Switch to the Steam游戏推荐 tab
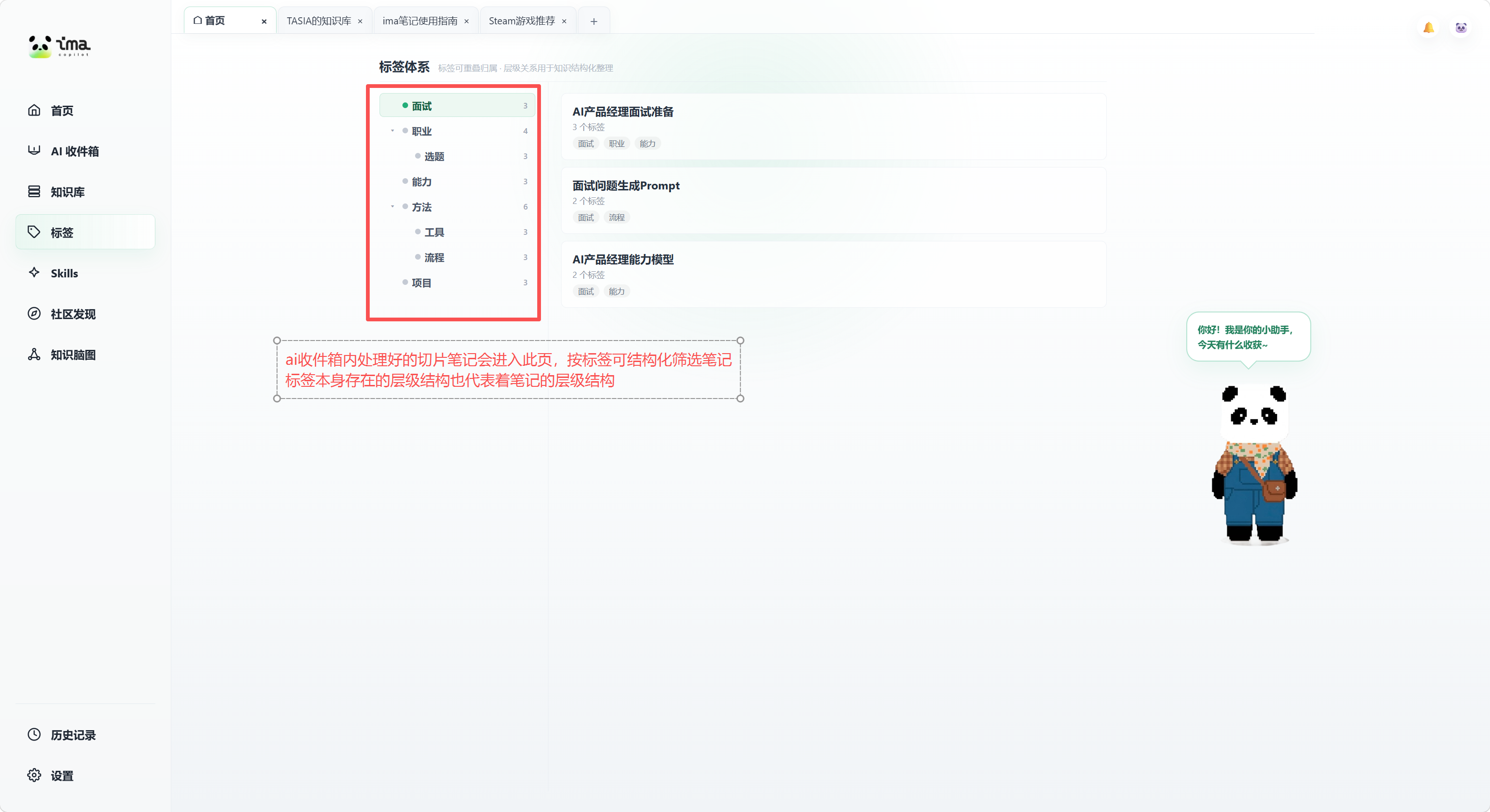Image resolution: width=1490 pixels, height=812 pixels. (527, 21)
